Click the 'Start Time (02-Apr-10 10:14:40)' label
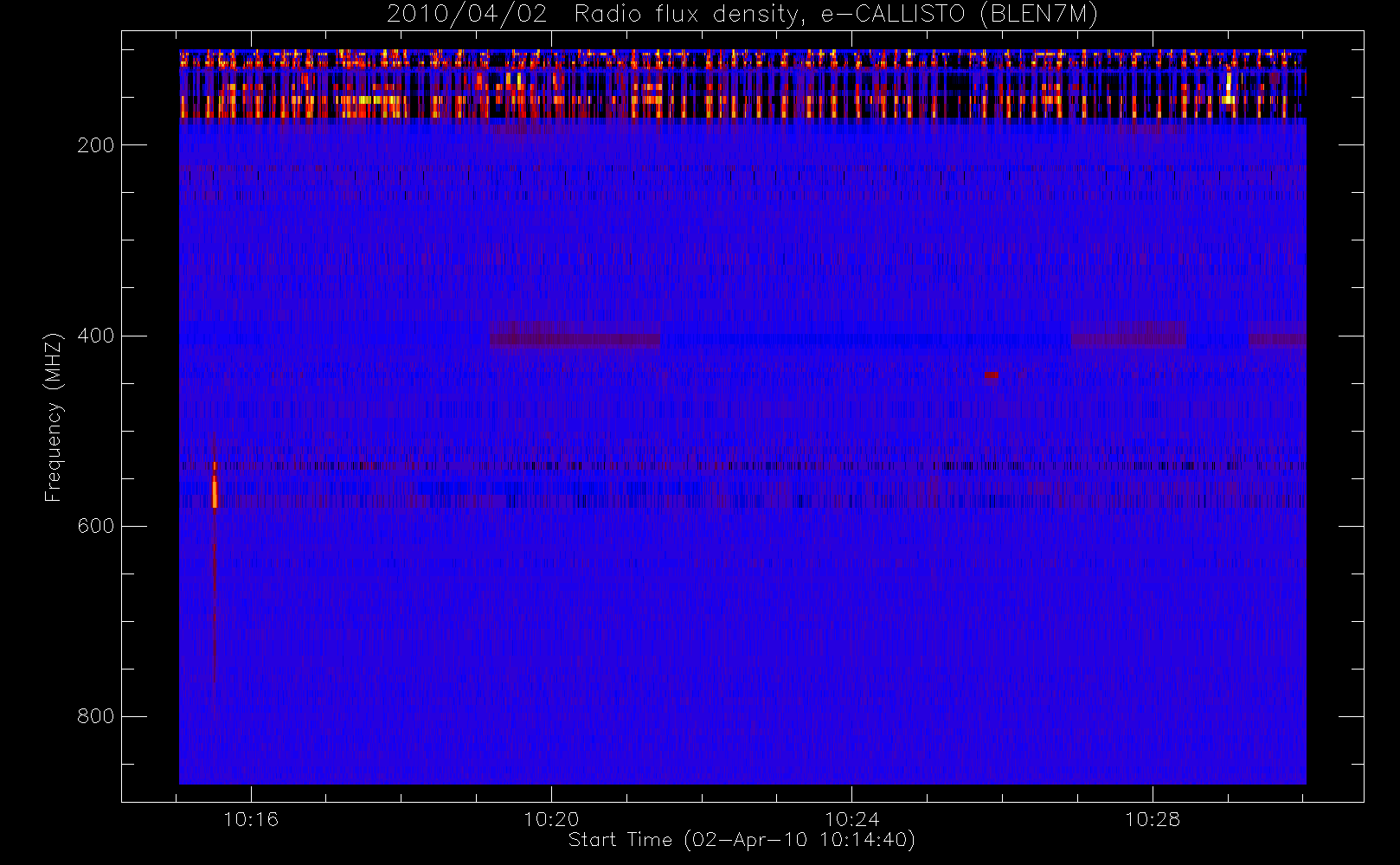The width and height of the screenshot is (1400, 865). coord(742,840)
